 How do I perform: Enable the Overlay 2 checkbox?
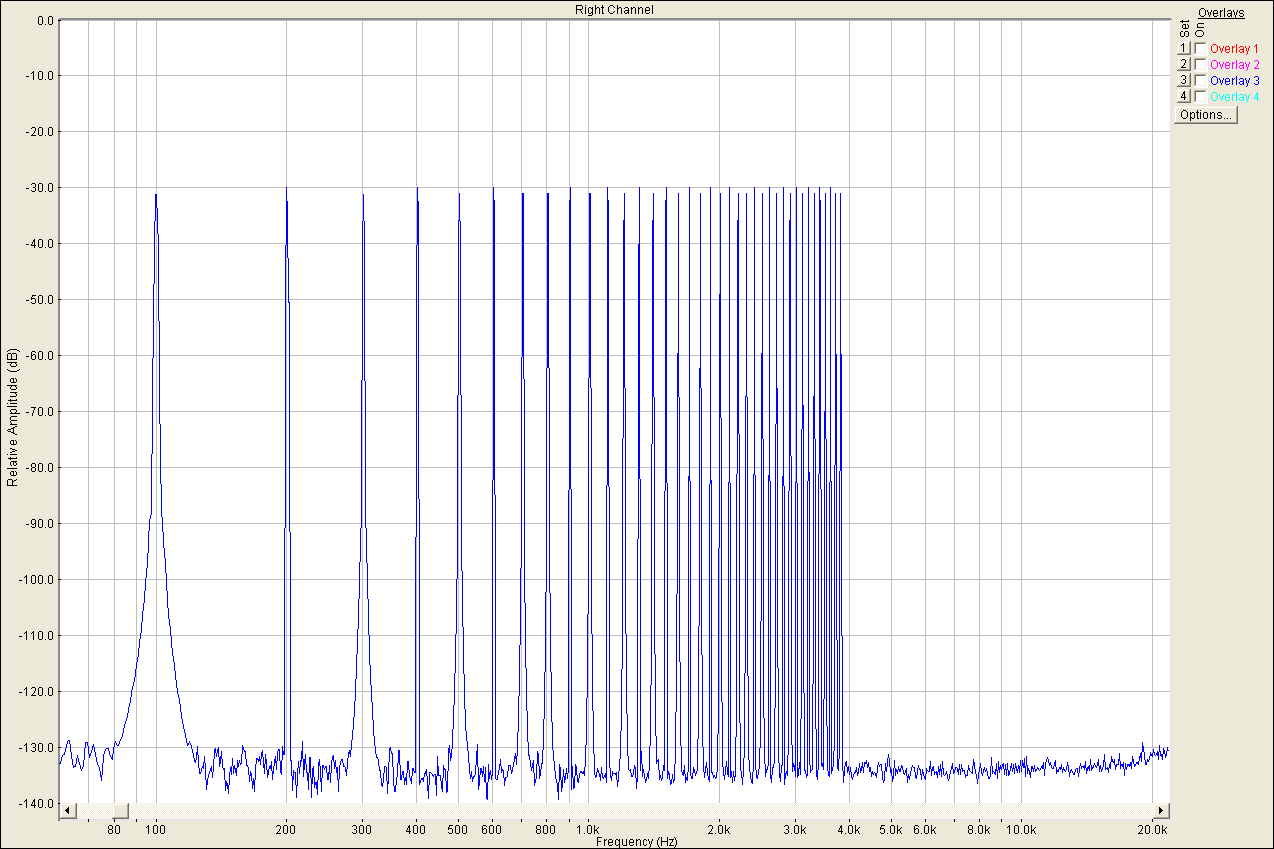[x=1200, y=64]
